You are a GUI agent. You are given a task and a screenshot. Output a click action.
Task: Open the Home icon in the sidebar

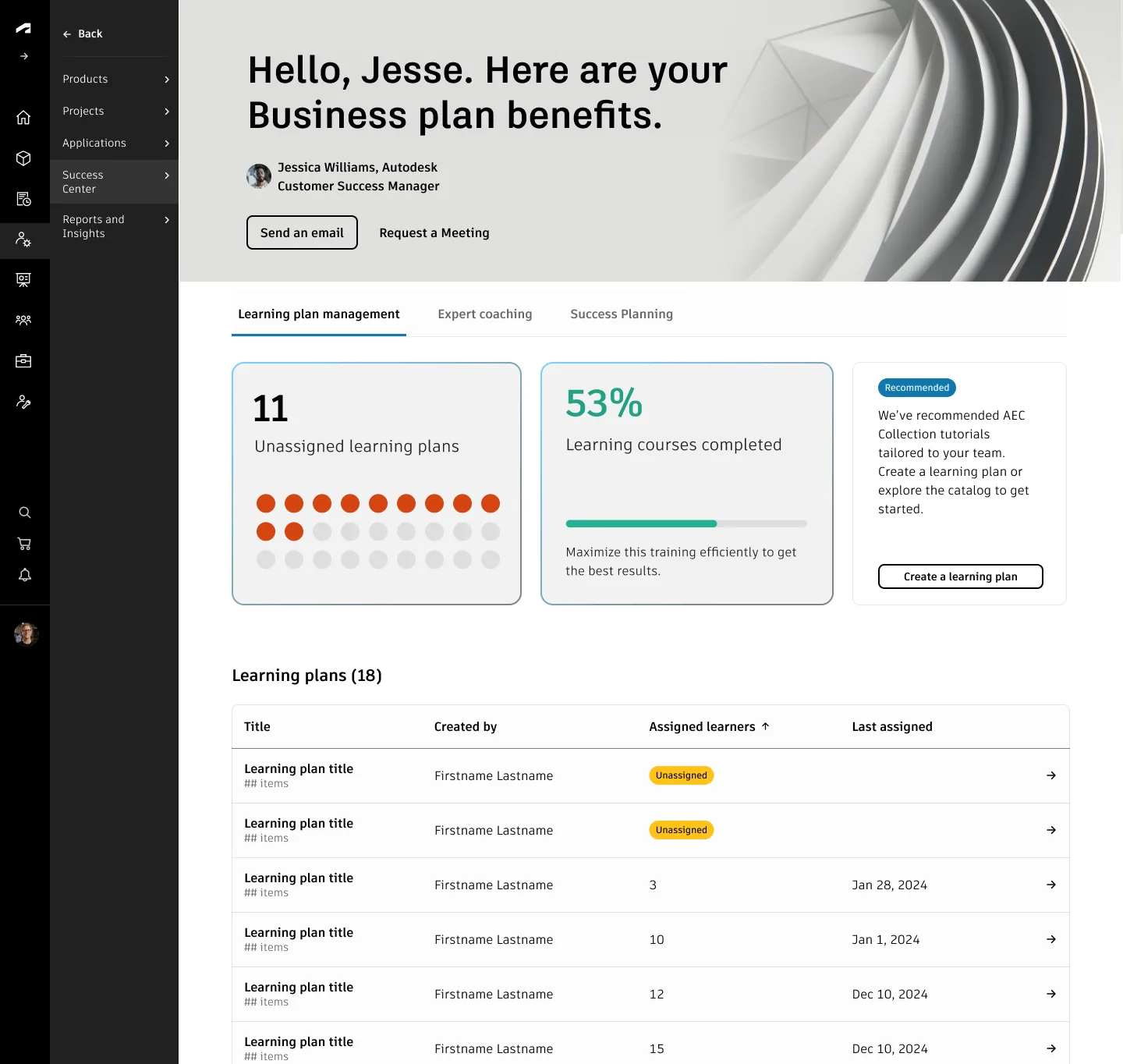[x=23, y=117]
